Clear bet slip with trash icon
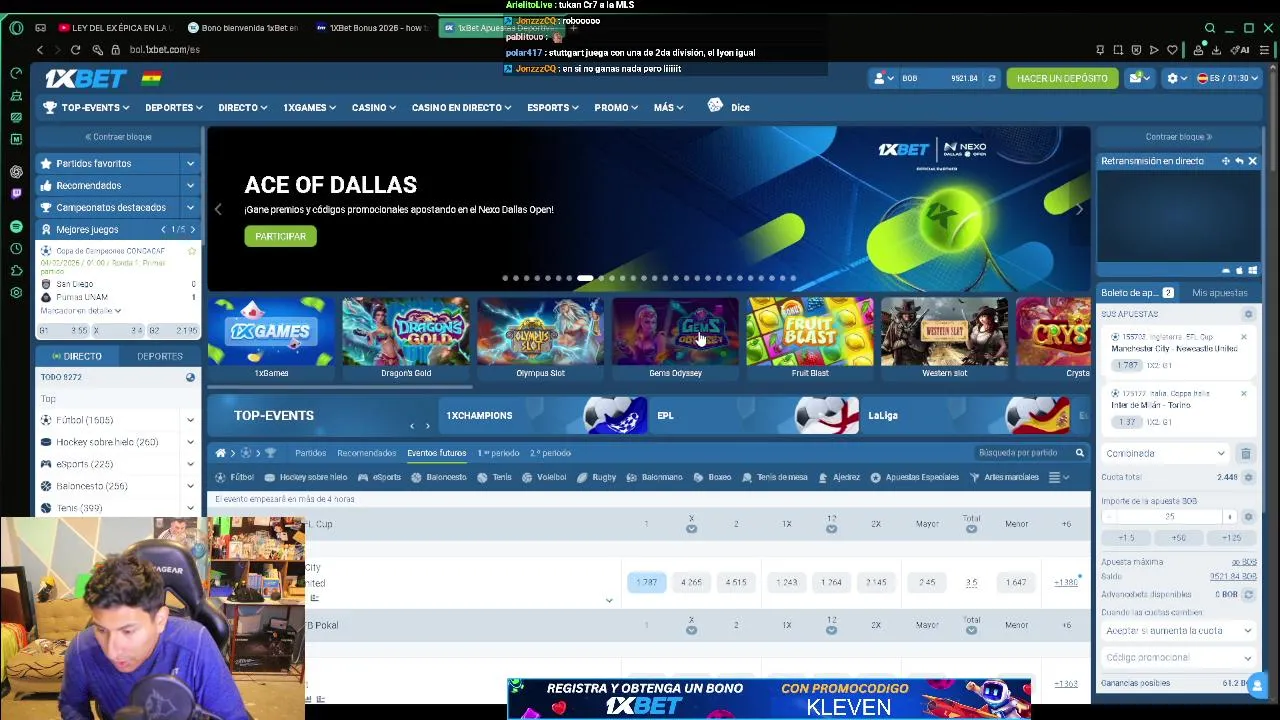The height and width of the screenshot is (720, 1280). pos(1245,454)
